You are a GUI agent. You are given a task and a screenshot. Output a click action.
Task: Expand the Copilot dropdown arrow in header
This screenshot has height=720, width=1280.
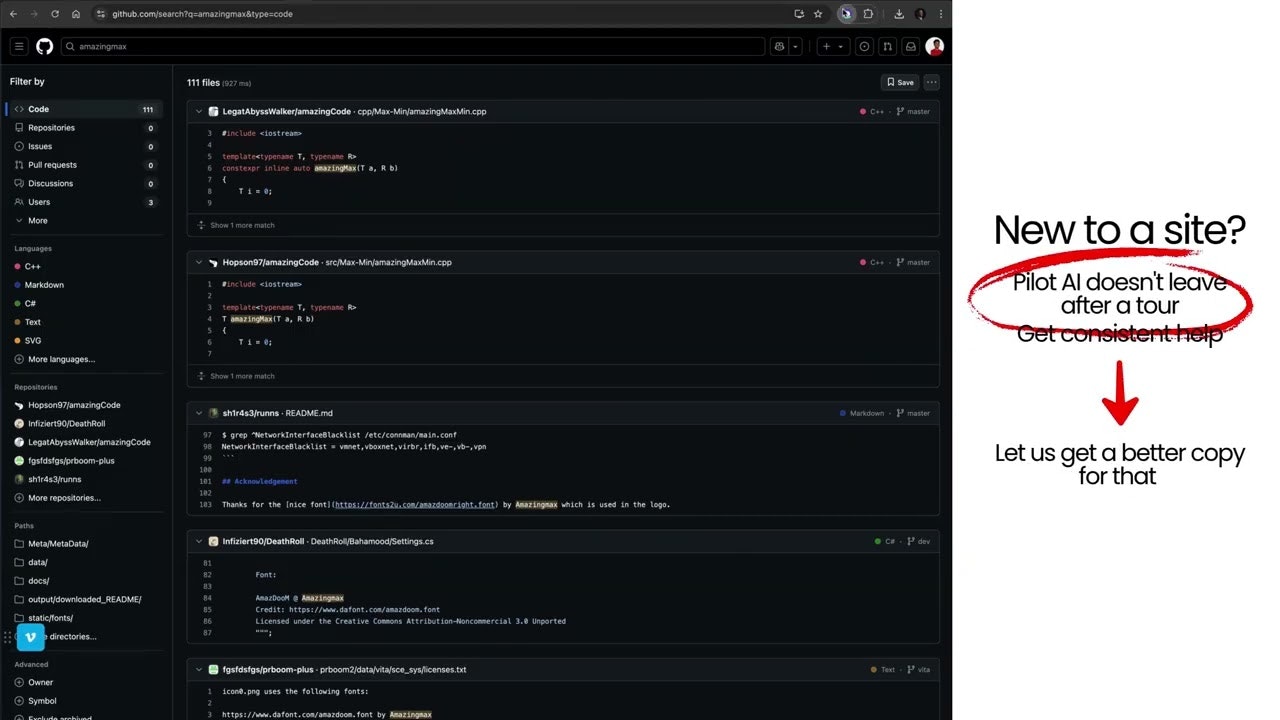tap(795, 46)
